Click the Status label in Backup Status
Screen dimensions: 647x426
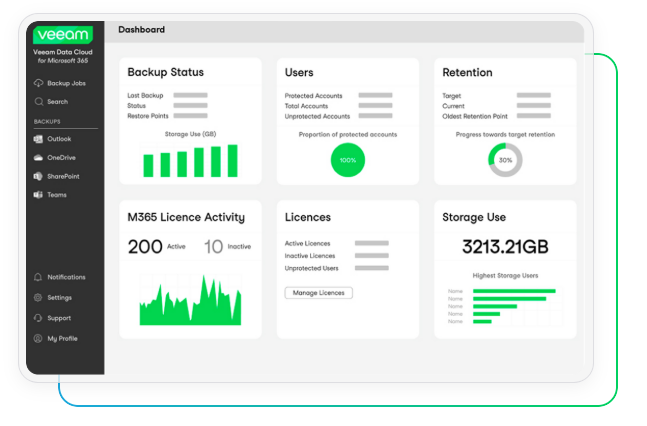point(137,106)
